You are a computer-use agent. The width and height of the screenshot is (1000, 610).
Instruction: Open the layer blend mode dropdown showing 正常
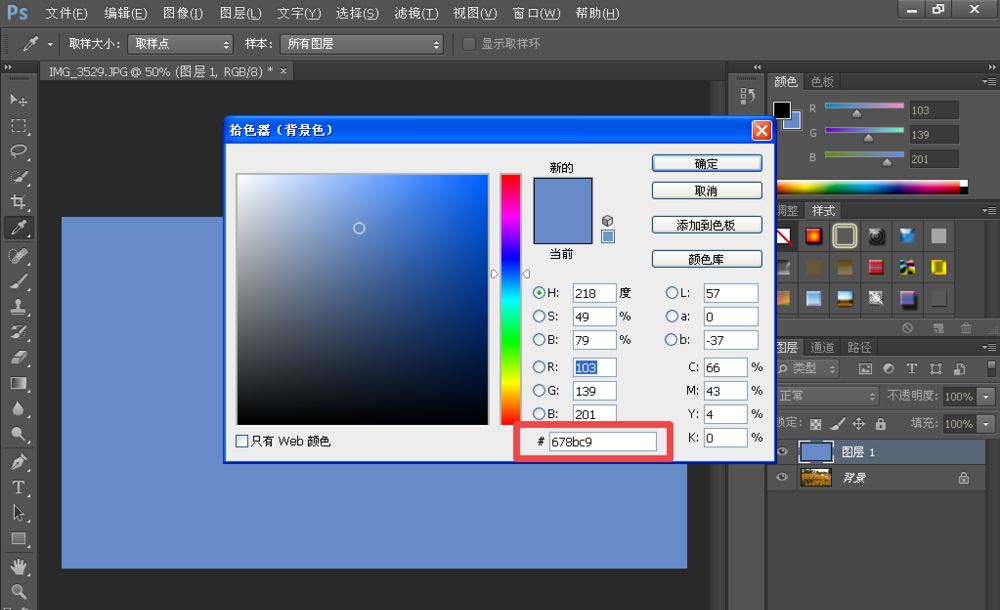827,395
